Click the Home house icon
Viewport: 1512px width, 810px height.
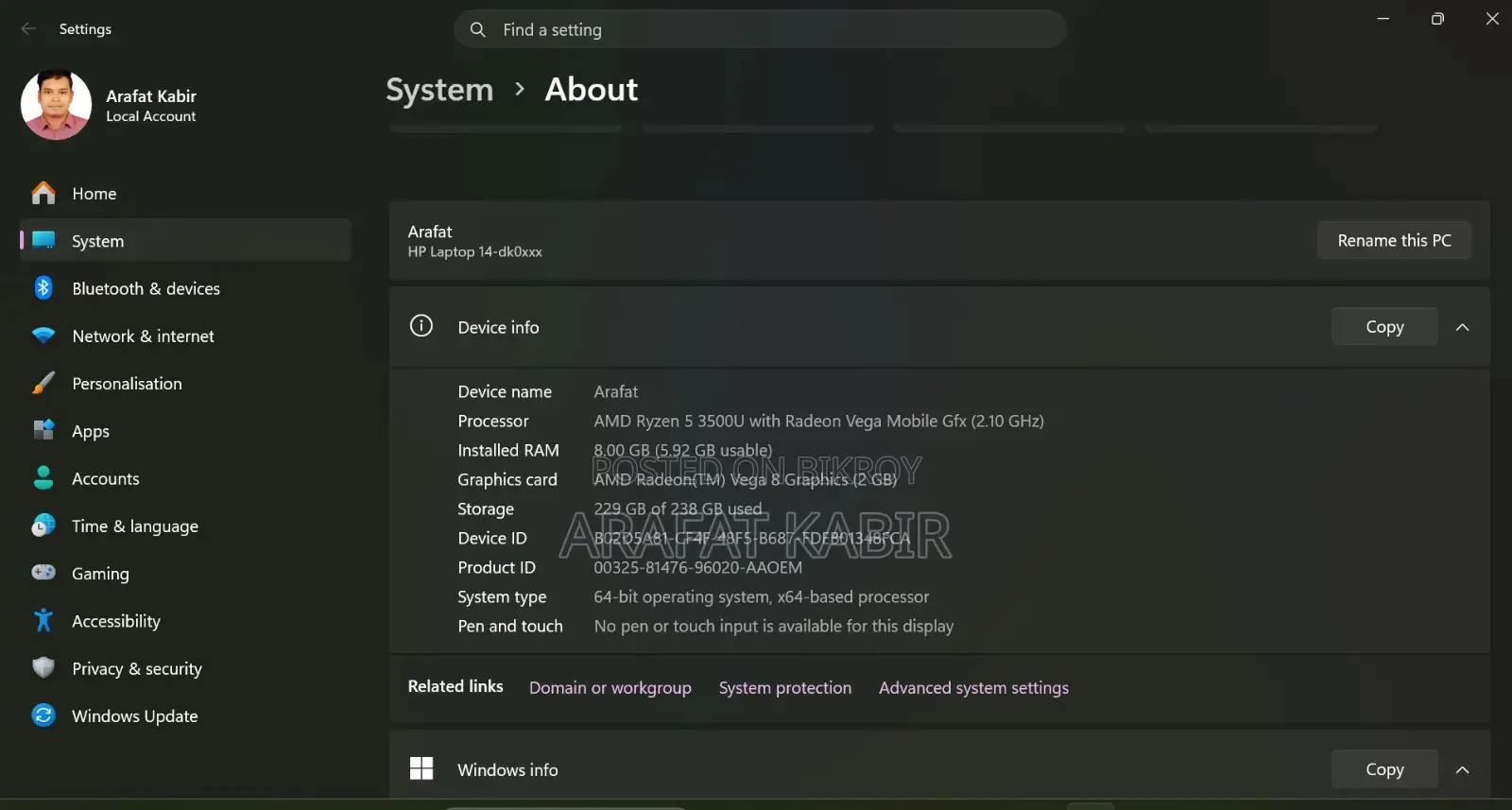[x=43, y=193]
